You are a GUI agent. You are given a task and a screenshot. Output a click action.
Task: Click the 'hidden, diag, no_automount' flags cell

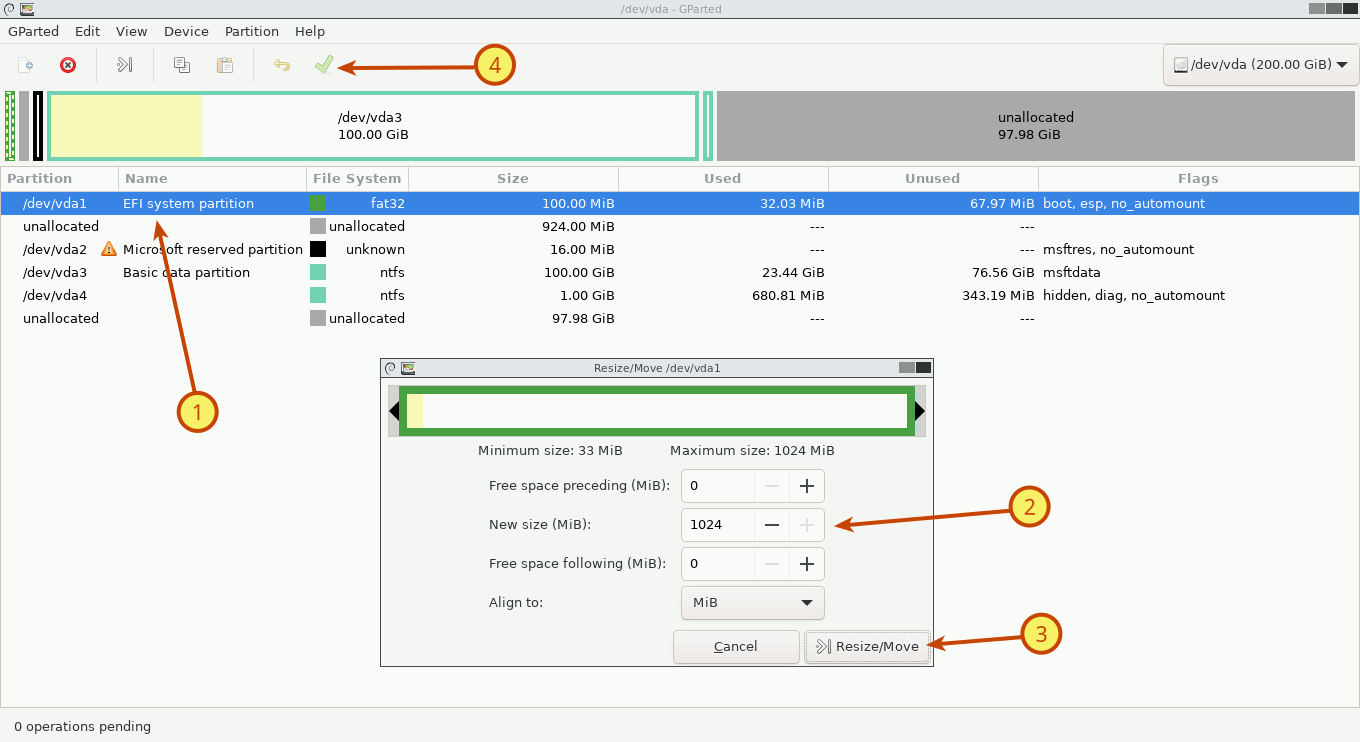point(1134,295)
